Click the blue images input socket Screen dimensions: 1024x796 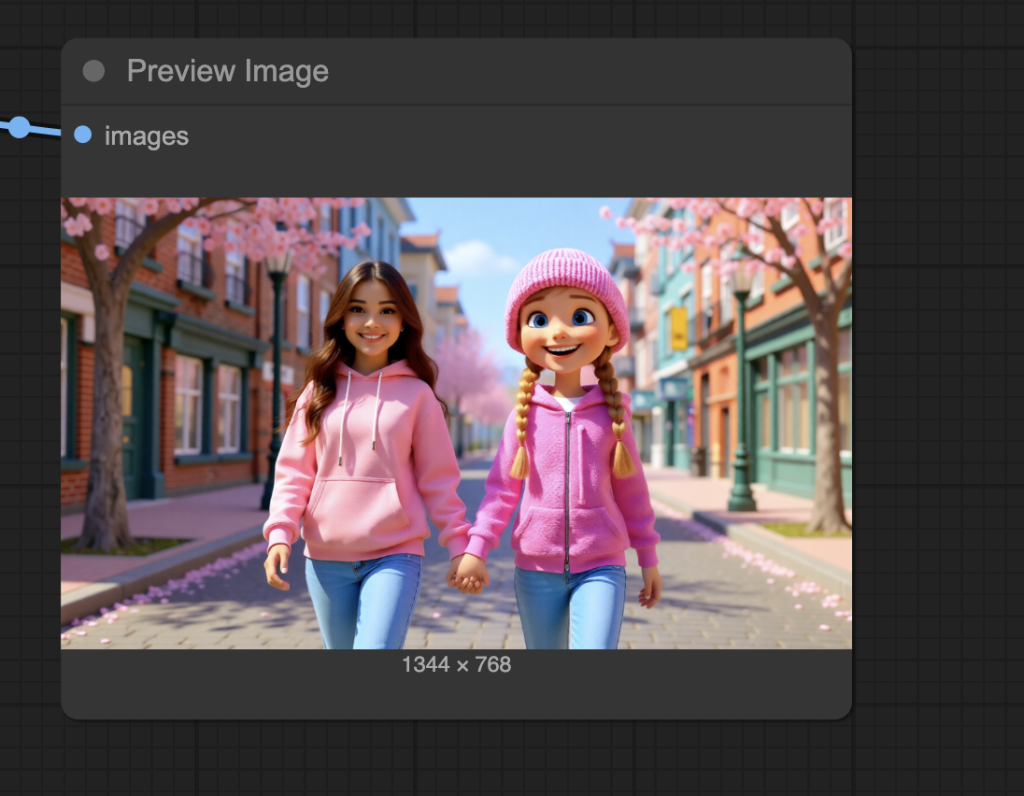point(83,135)
